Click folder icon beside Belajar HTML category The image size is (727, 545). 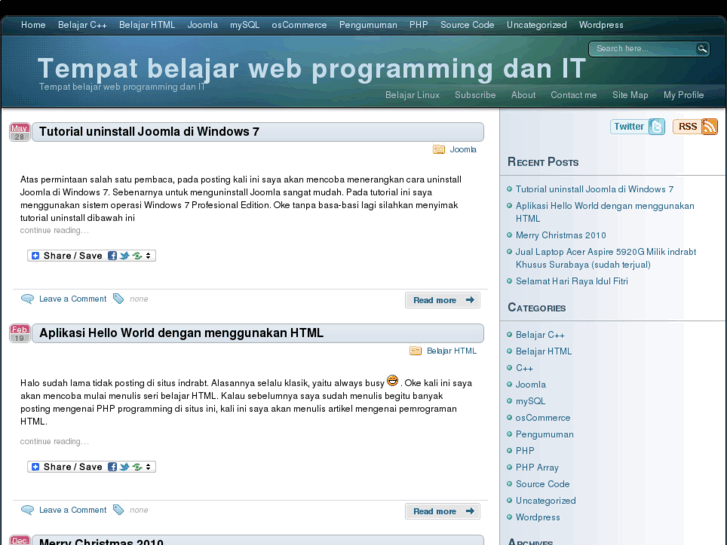click(415, 351)
